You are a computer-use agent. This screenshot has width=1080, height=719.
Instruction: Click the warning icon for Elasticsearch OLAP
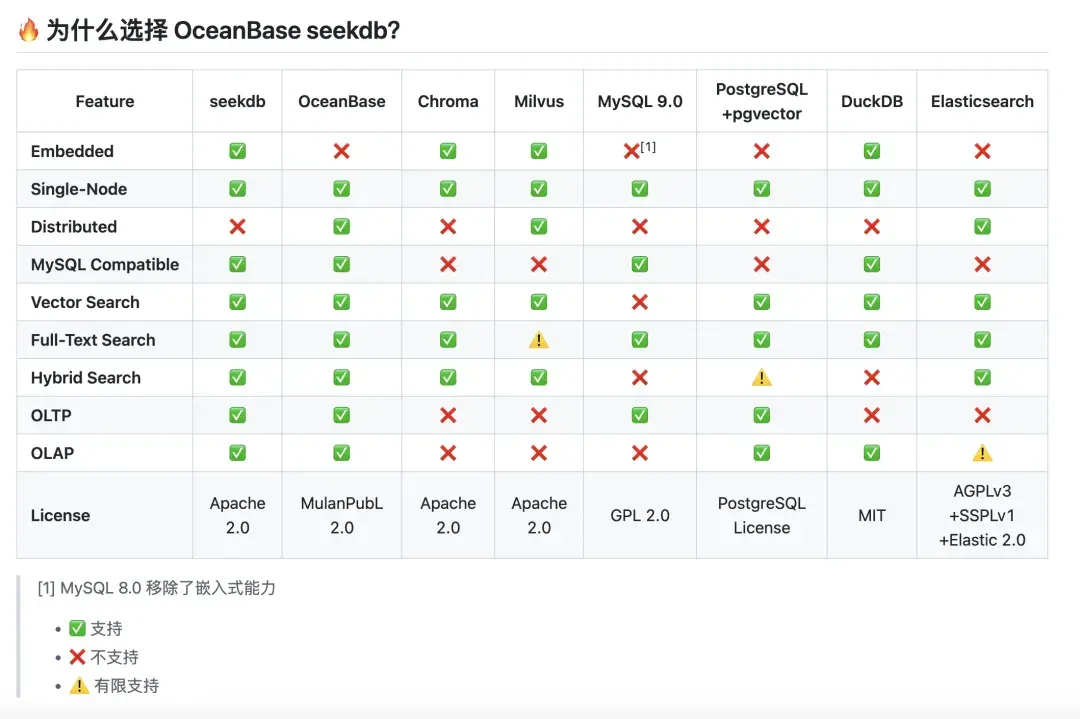[982, 453]
